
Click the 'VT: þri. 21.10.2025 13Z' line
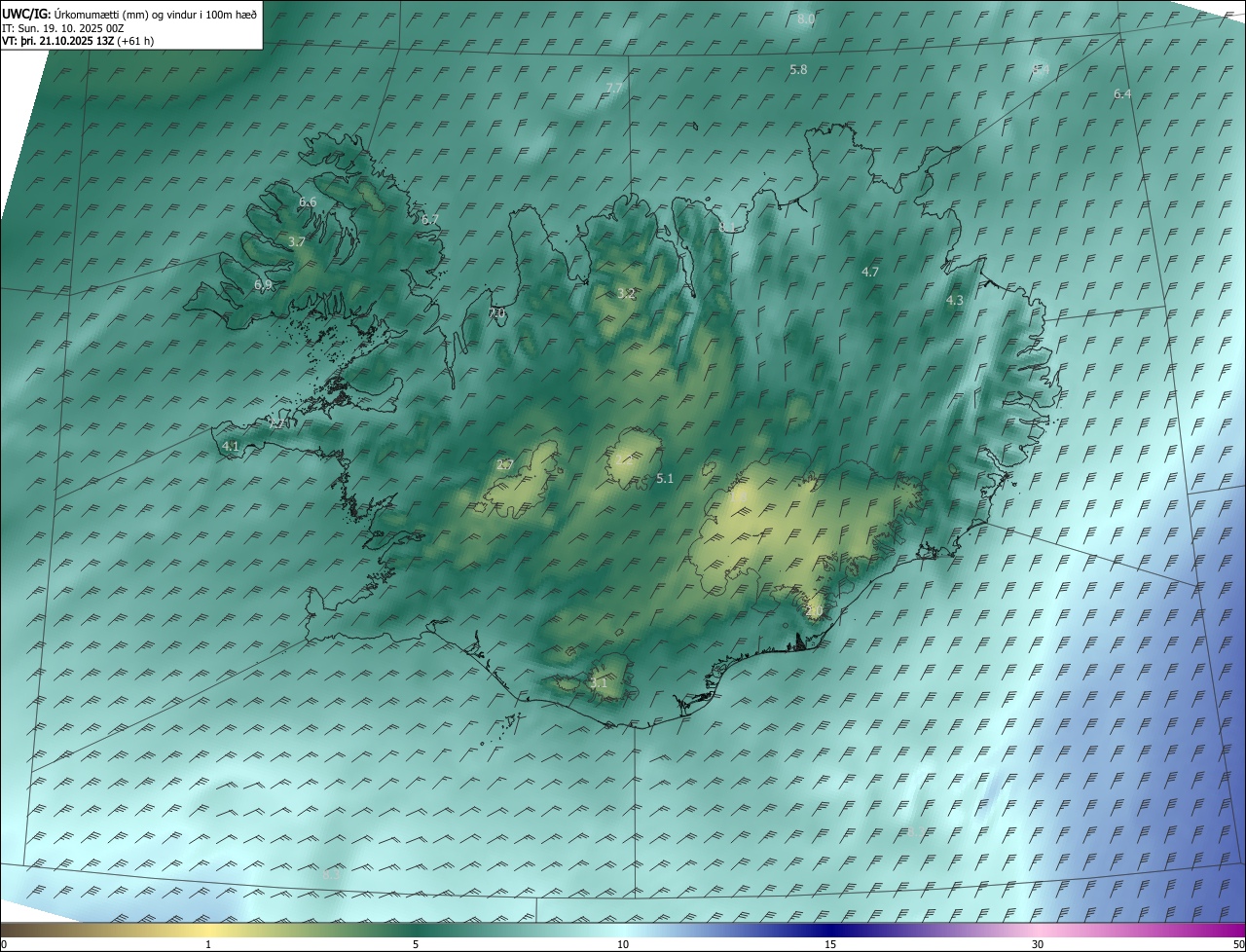click(x=58, y=41)
